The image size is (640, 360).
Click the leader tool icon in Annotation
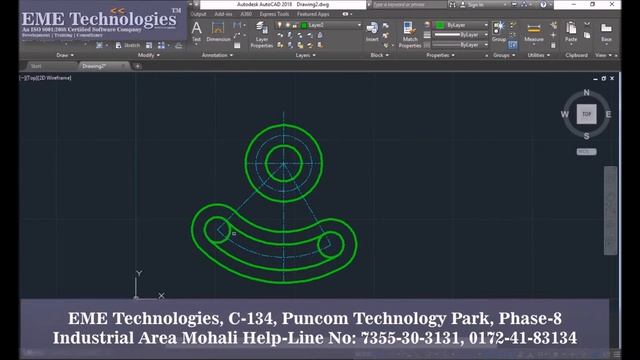click(237, 36)
